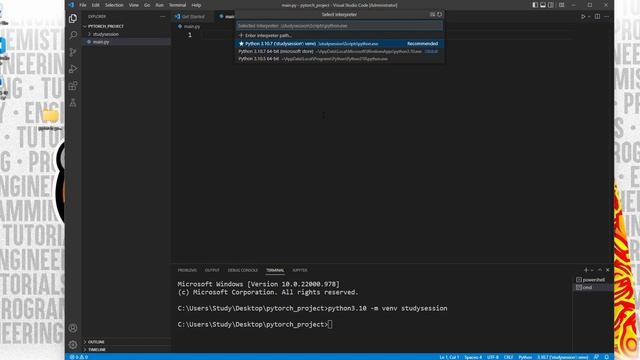Switch to the main.py editor tab
Viewport: 640px width, 360px height.
226,16
